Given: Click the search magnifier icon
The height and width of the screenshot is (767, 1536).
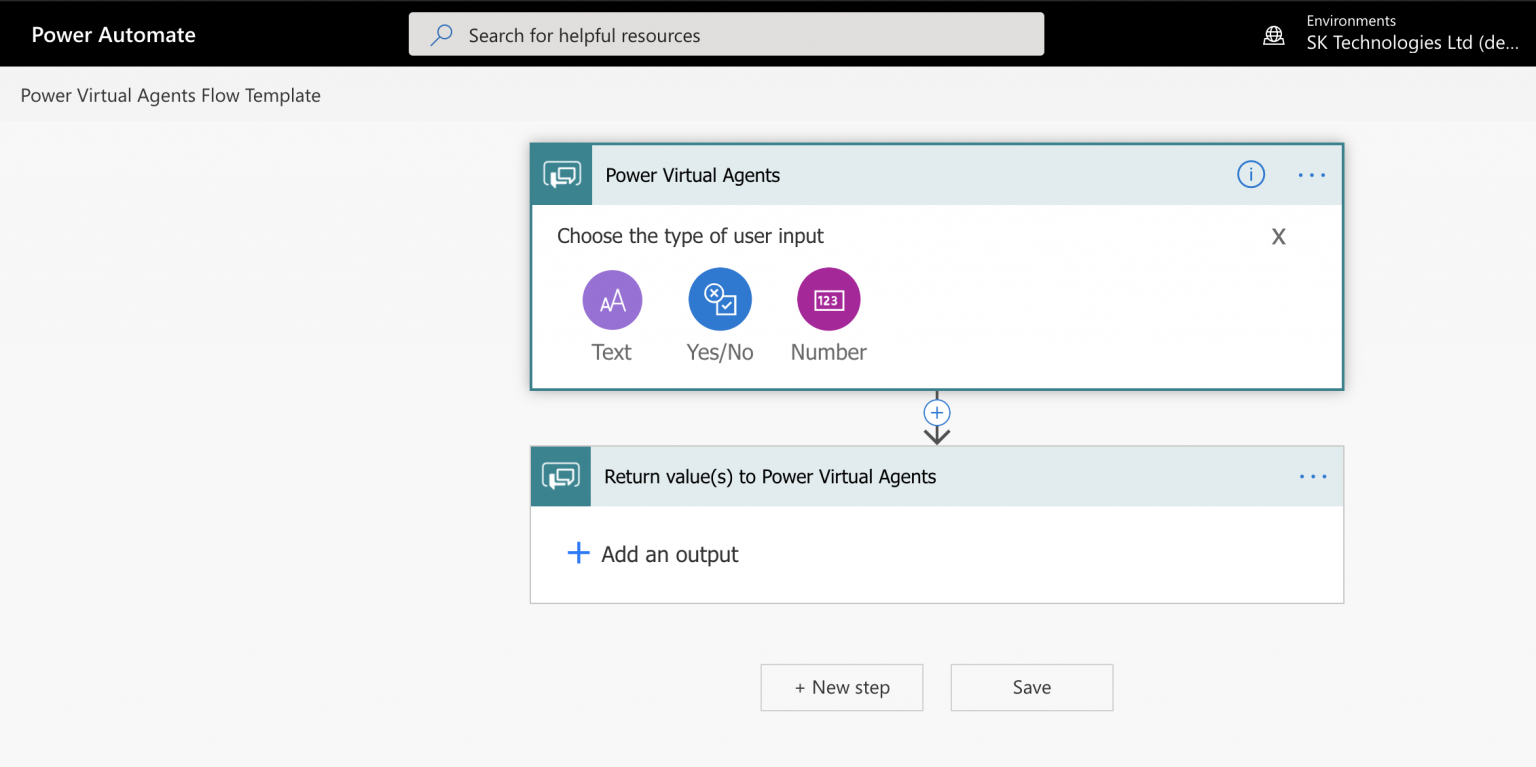Looking at the screenshot, I should coord(440,34).
